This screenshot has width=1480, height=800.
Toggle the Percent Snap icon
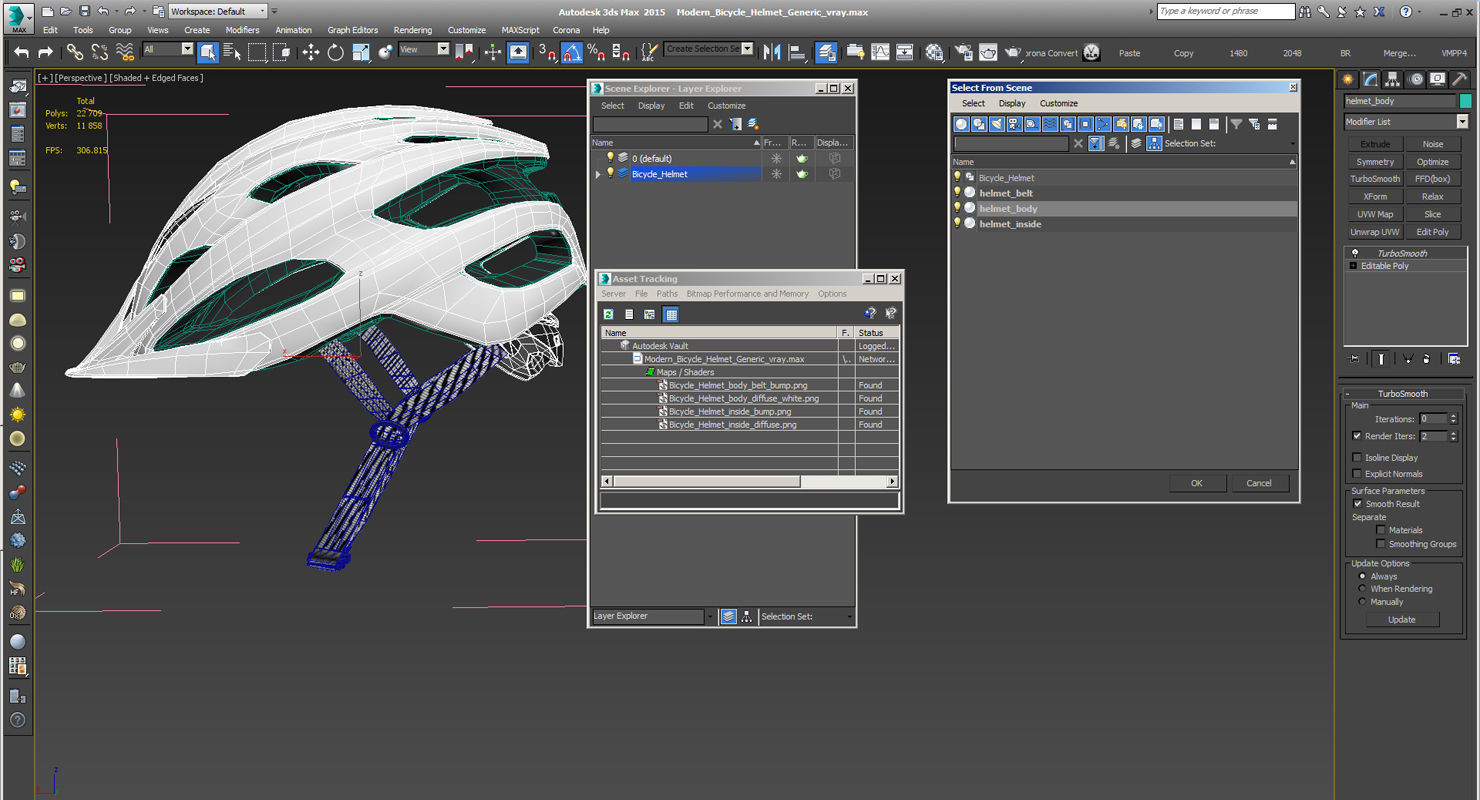[x=596, y=52]
